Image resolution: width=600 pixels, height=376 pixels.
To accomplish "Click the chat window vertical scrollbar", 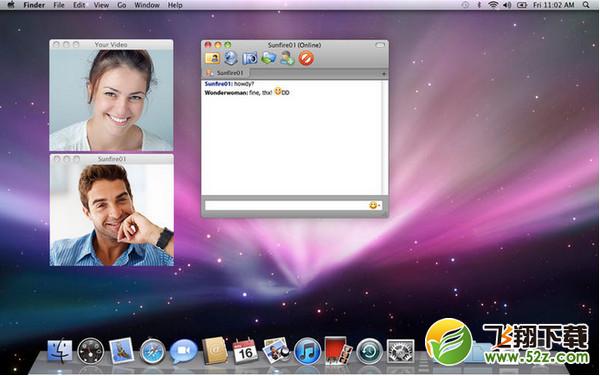I will [385, 138].
